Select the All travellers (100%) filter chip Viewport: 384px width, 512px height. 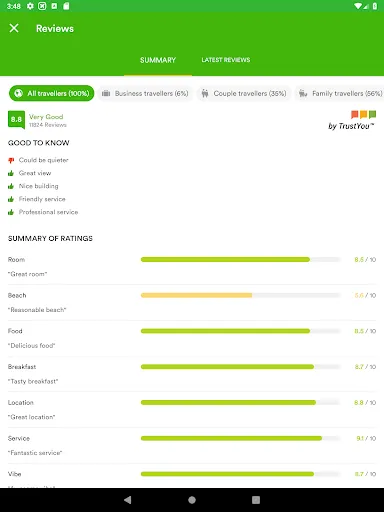point(52,93)
